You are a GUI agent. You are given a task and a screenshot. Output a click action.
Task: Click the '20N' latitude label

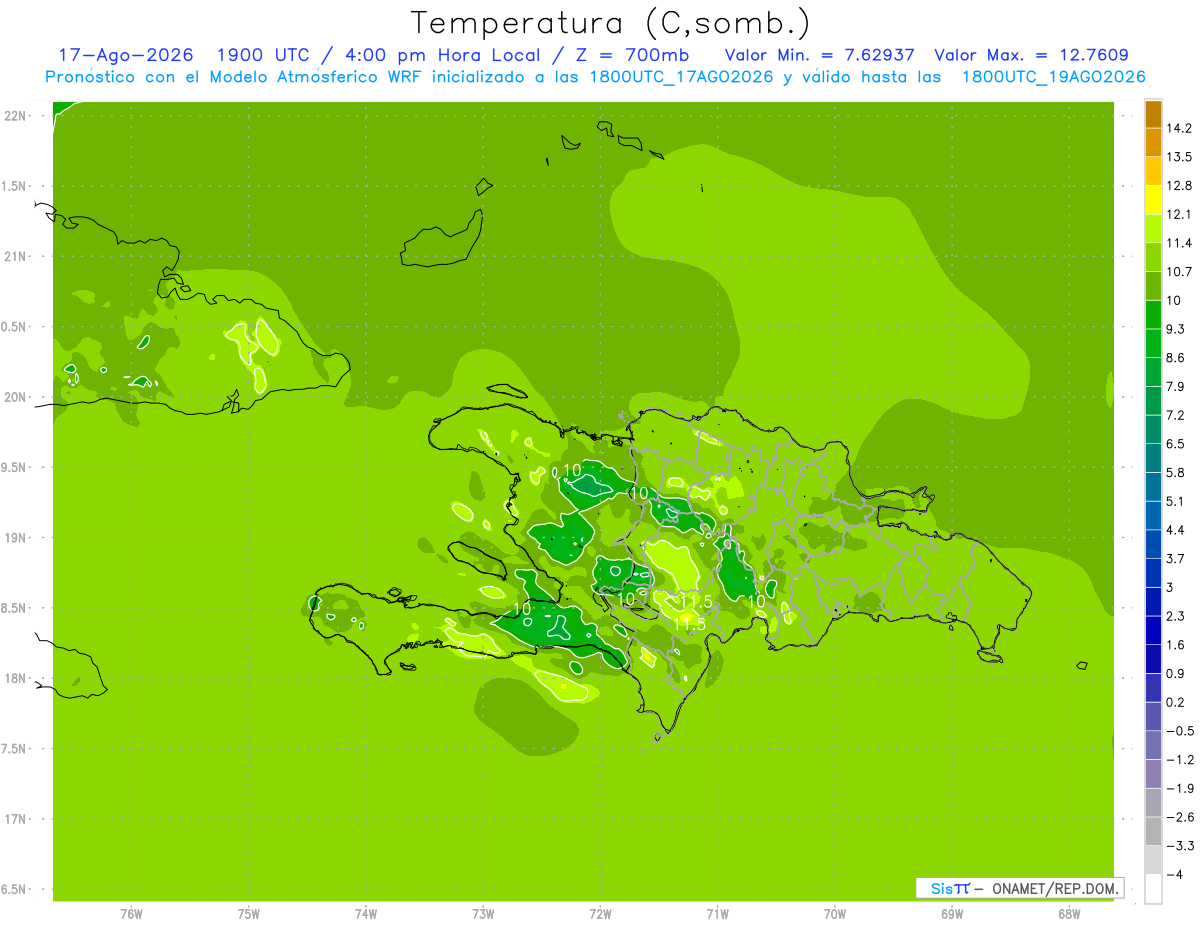15,397
